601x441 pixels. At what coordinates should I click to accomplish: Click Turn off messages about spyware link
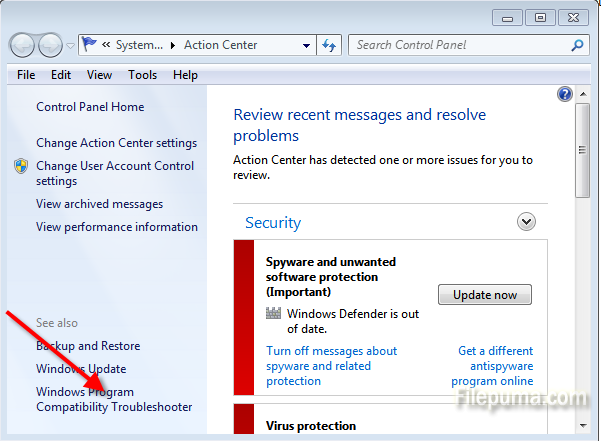331,366
